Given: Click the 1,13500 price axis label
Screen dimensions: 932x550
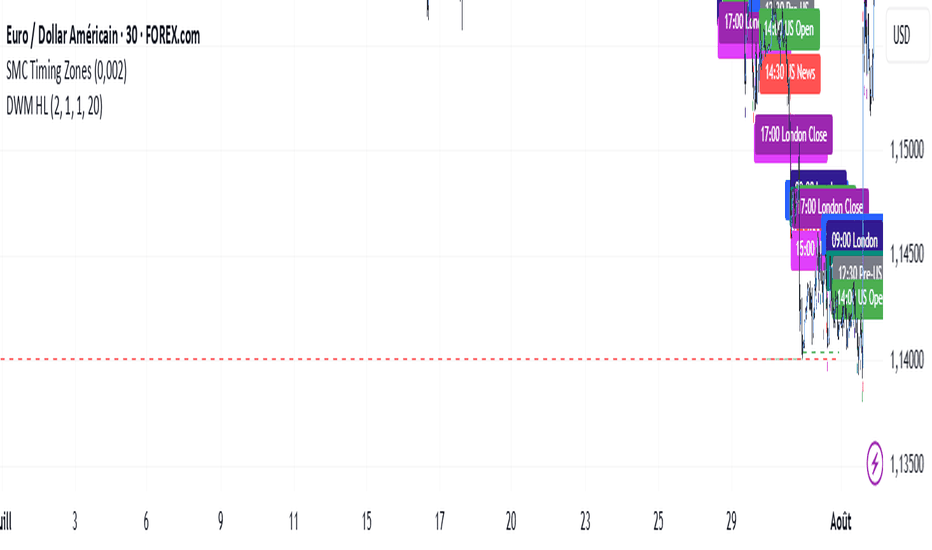Looking at the screenshot, I should [906, 463].
